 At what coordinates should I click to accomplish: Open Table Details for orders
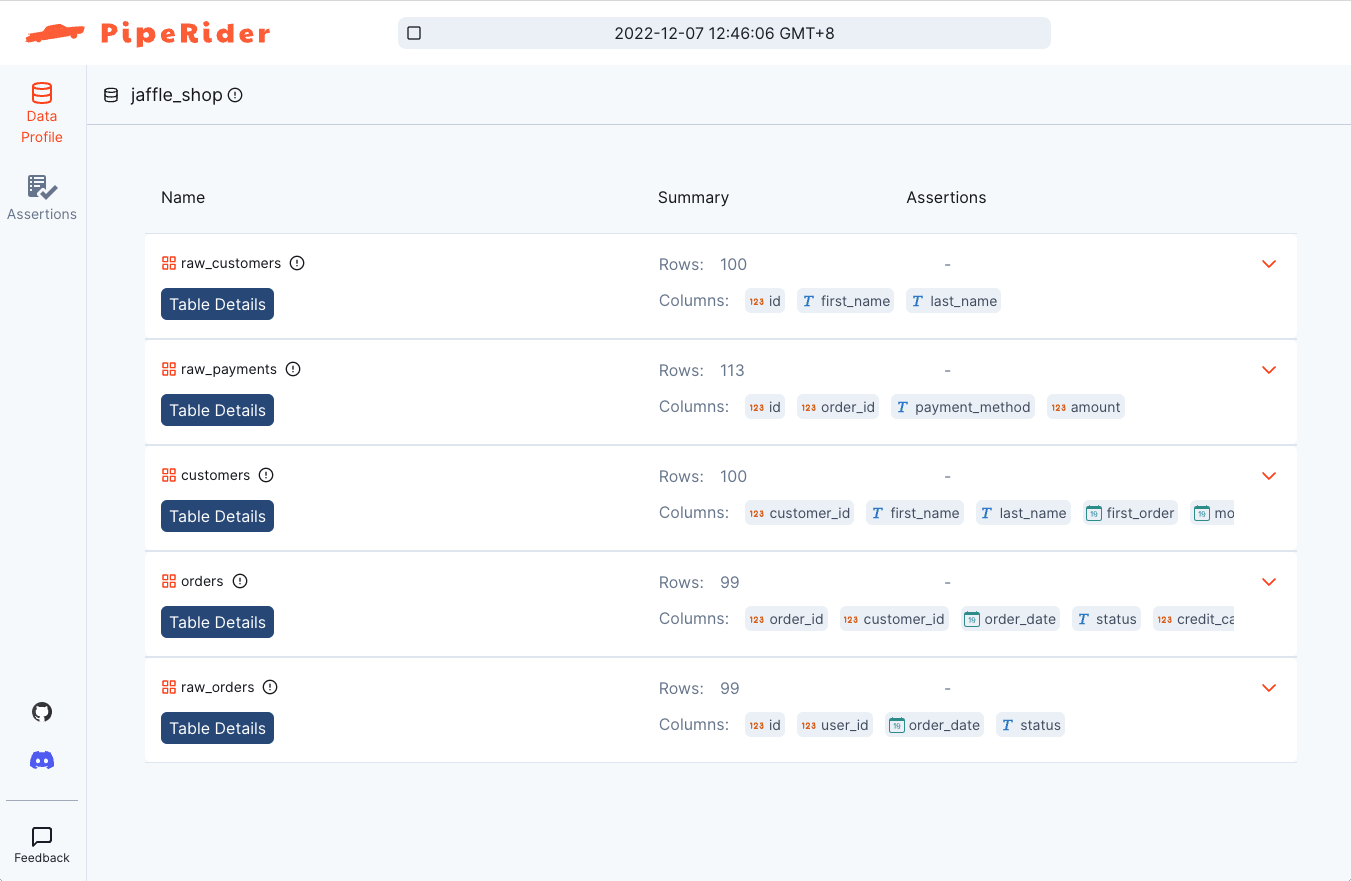(217, 622)
